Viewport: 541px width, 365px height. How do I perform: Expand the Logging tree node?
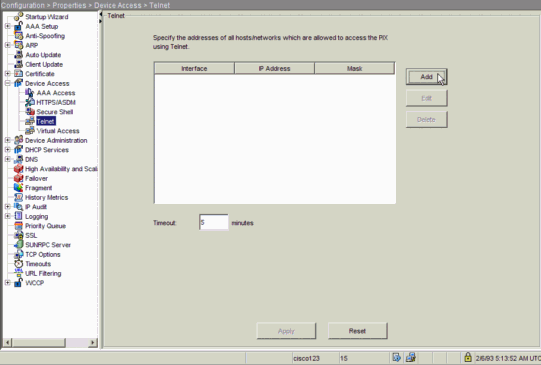pyautogui.click(x=8, y=216)
